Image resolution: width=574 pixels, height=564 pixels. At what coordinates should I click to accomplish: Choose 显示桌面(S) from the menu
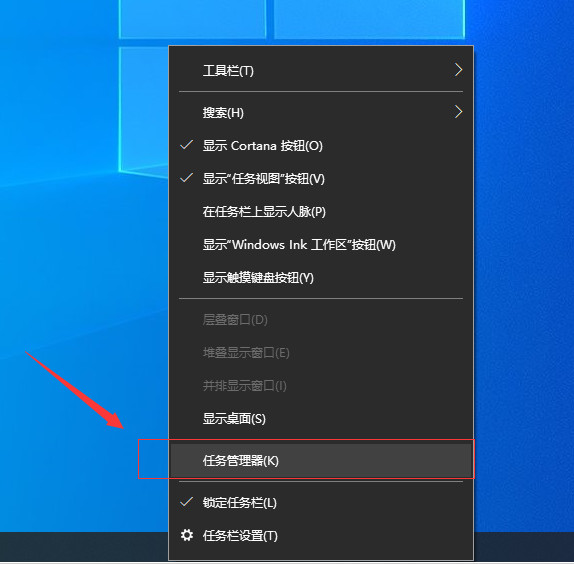321,418
